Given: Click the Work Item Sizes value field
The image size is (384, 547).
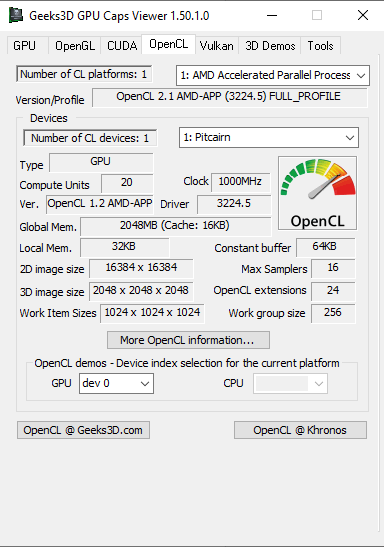Looking at the screenshot, I should coord(152,313).
